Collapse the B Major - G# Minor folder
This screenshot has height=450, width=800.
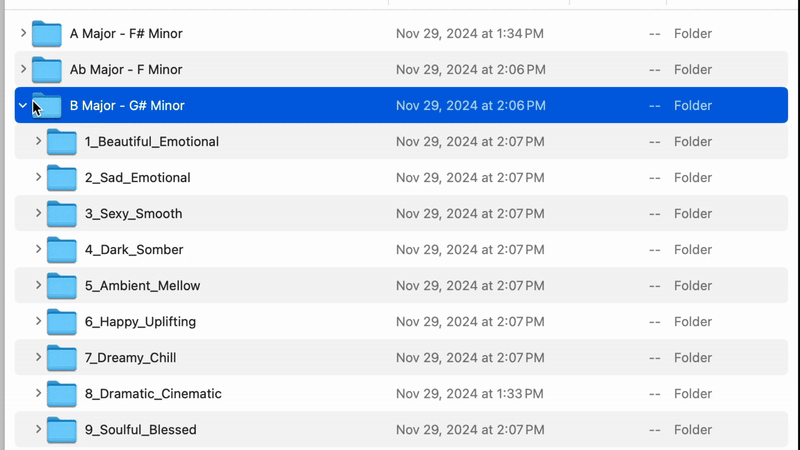(22, 105)
